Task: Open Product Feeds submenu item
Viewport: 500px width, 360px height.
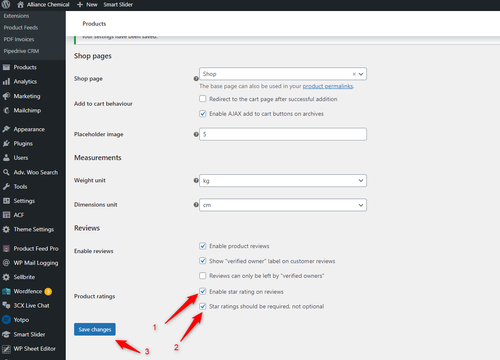Action: (21, 28)
